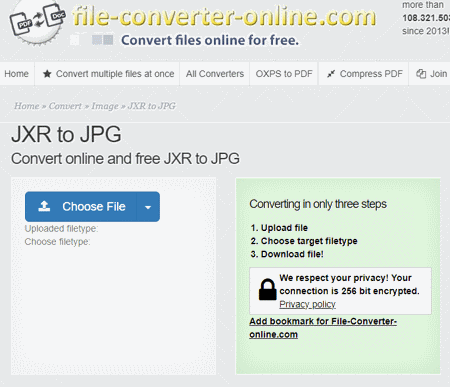Screen dimensions: 450x387
Task: Select the 'JXR to JPG' main heading
Action: tap(66, 134)
